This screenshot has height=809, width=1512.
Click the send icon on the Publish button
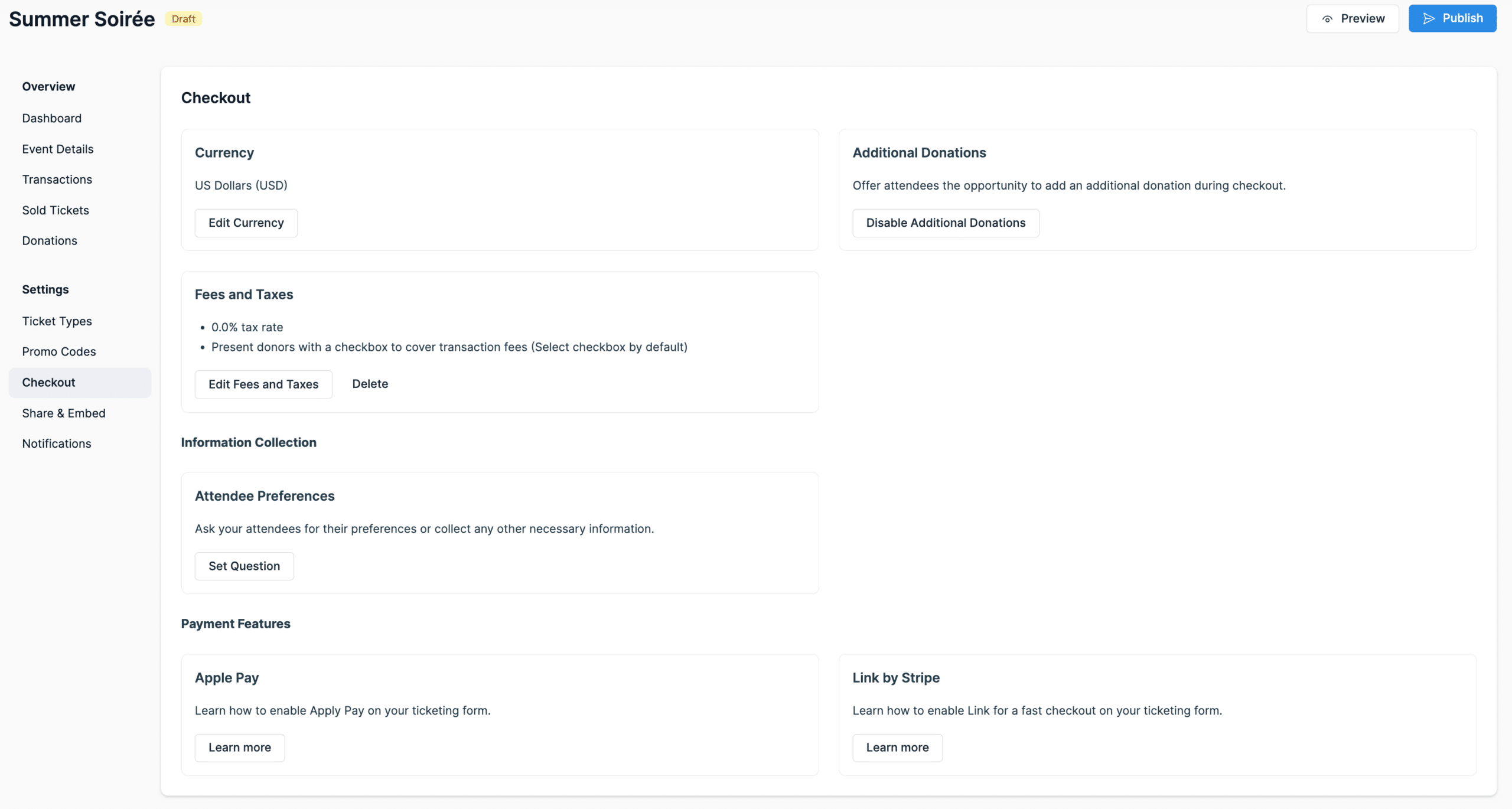click(x=1429, y=18)
